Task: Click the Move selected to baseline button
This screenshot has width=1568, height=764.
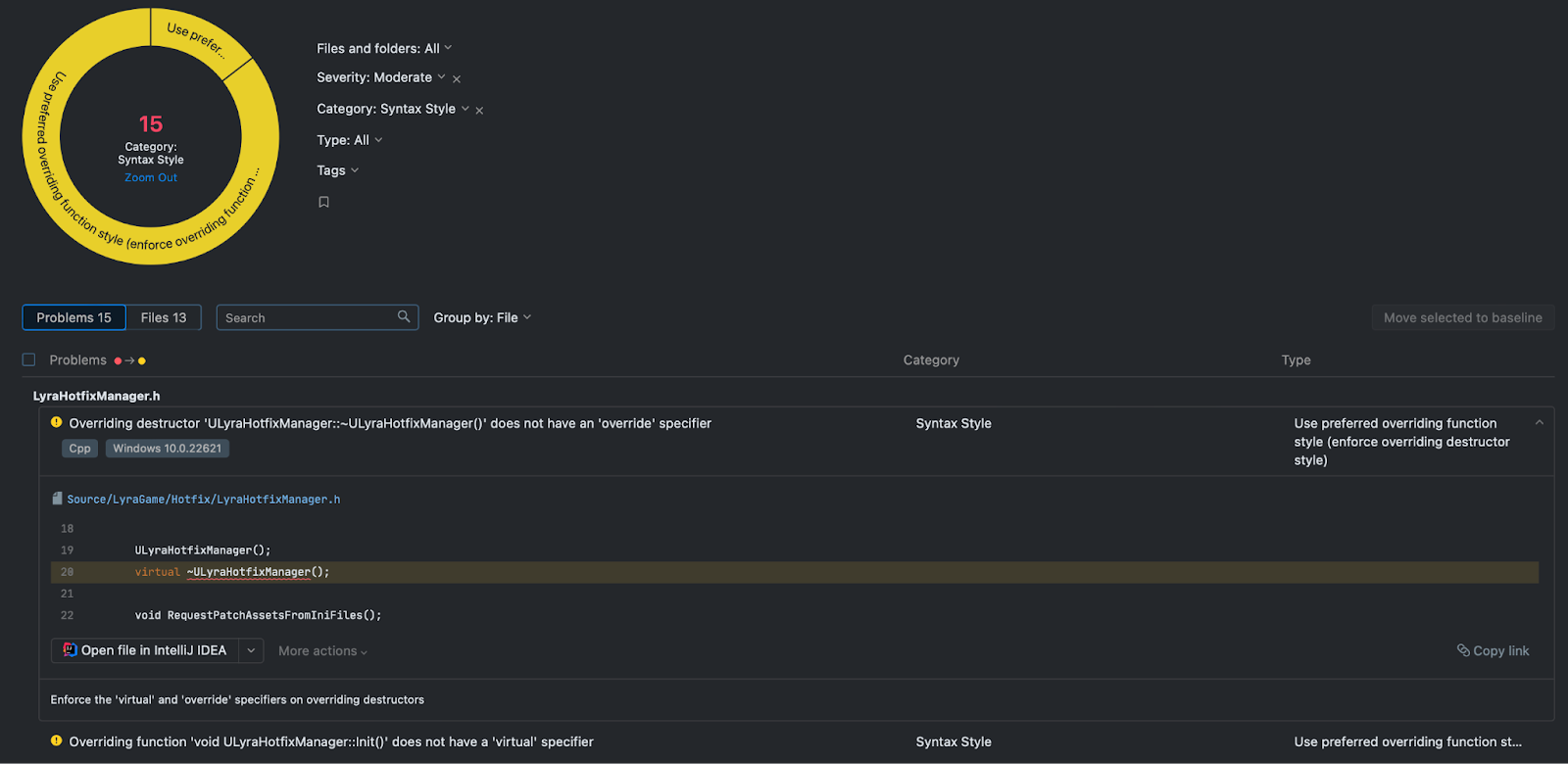Action: pos(1462,317)
